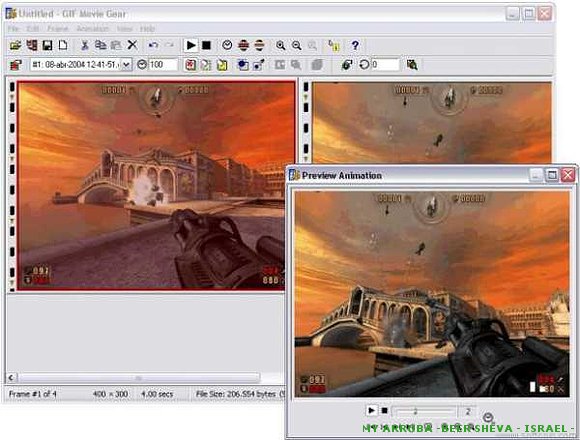Click the frame delay field showing 100
Image resolution: width=580 pixels, height=440 pixels.
point(163,65)
